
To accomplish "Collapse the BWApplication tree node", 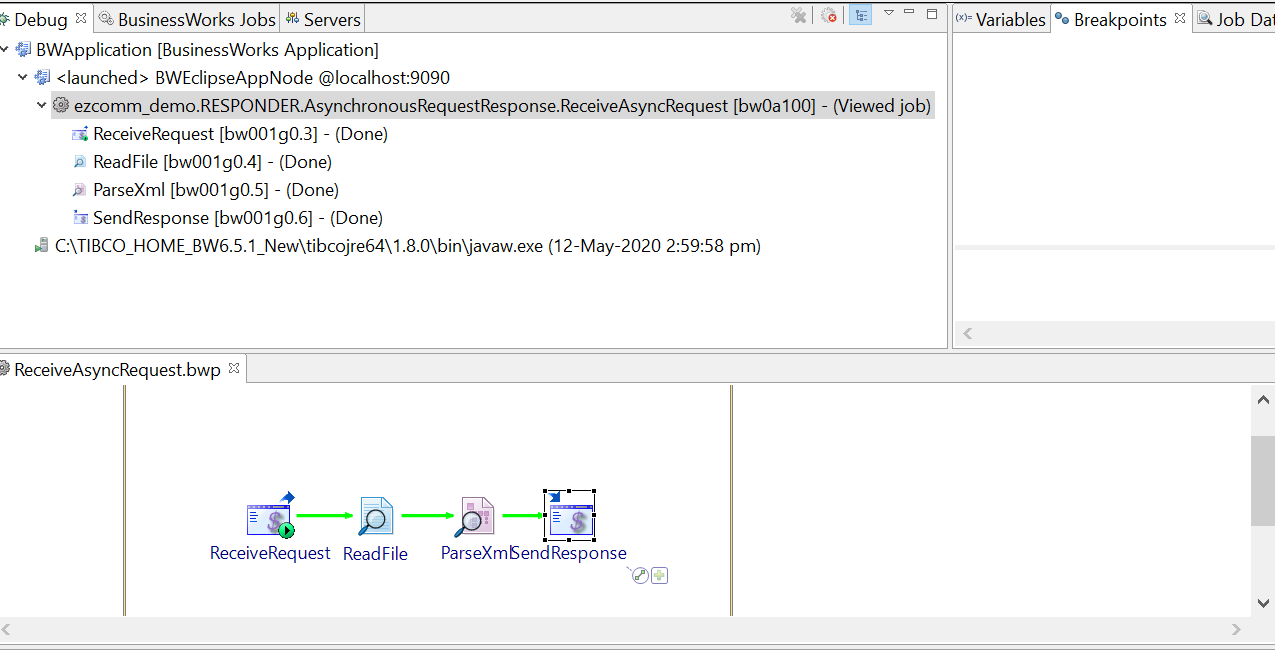I will [x=6, y=49].
